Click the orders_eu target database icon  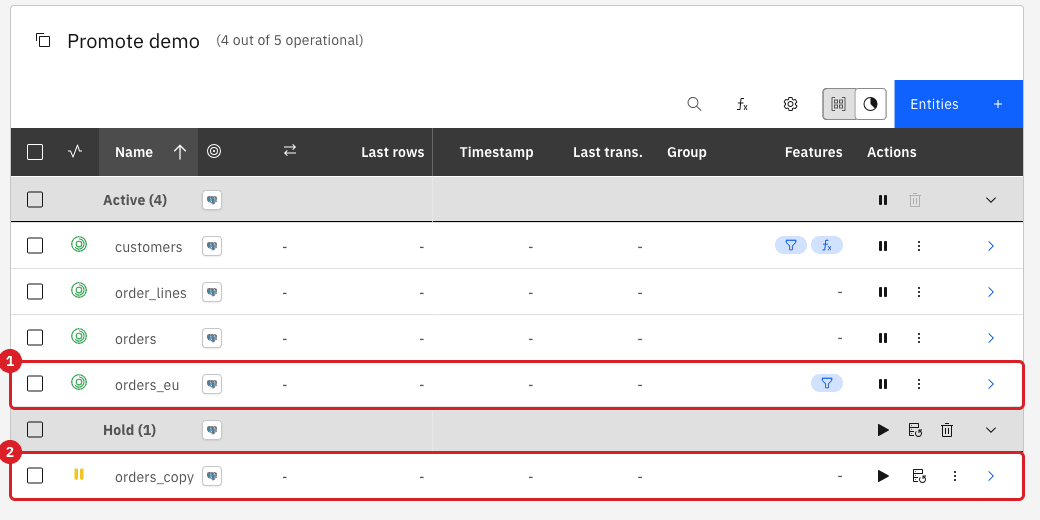point(212,384)
